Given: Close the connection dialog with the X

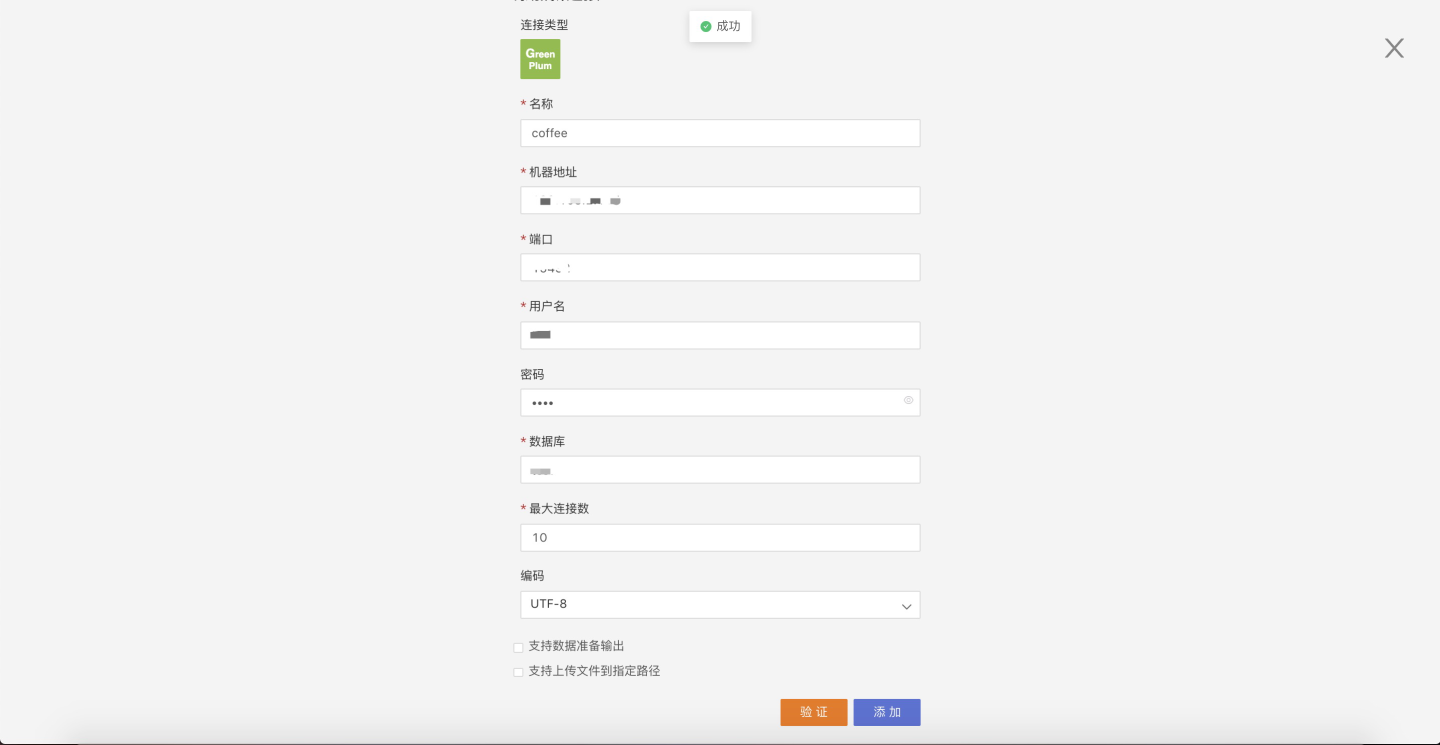Looking at the screenshot, I should click(1394, 48).
